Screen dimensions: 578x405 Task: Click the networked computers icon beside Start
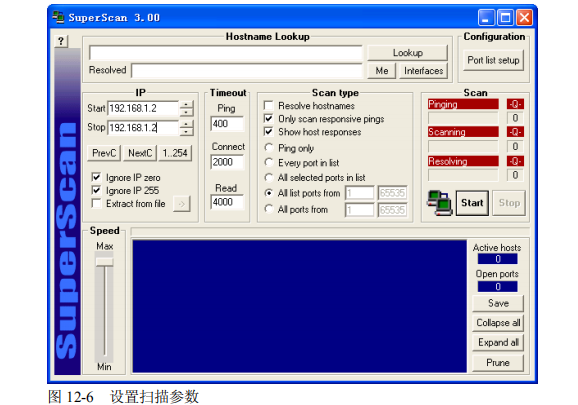point(439,203)
